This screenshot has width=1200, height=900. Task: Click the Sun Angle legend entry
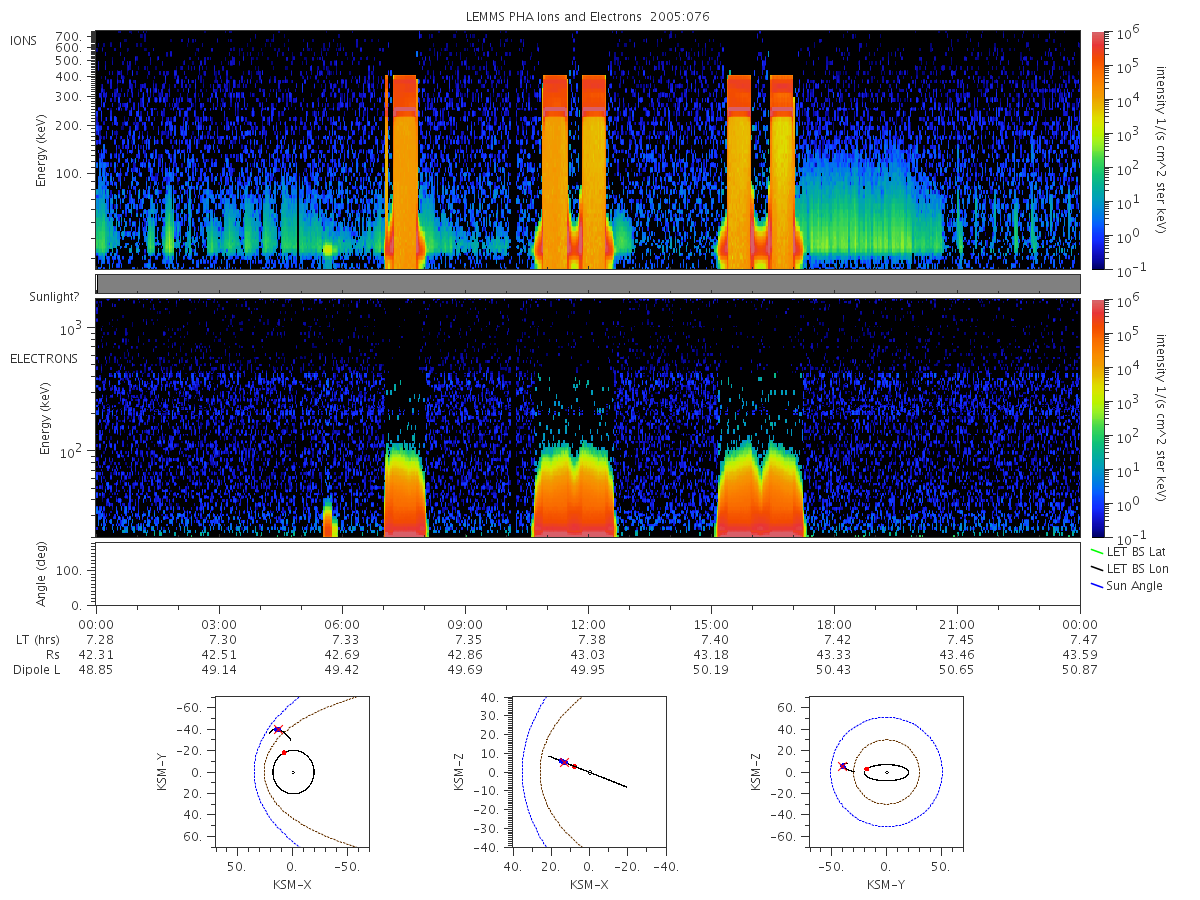coord(1126,585)
